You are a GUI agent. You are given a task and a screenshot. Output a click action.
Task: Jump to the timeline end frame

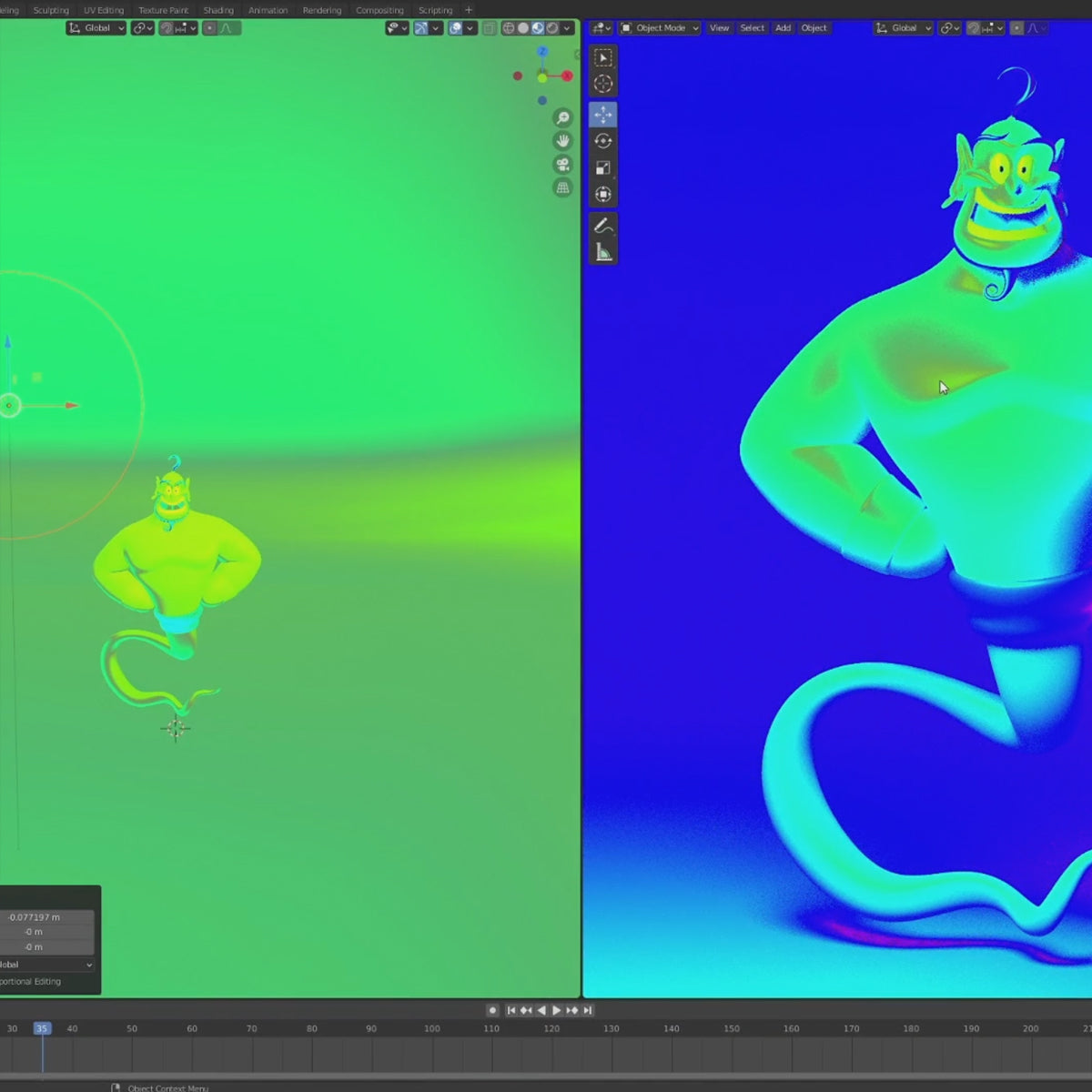tap(588, 1010)
